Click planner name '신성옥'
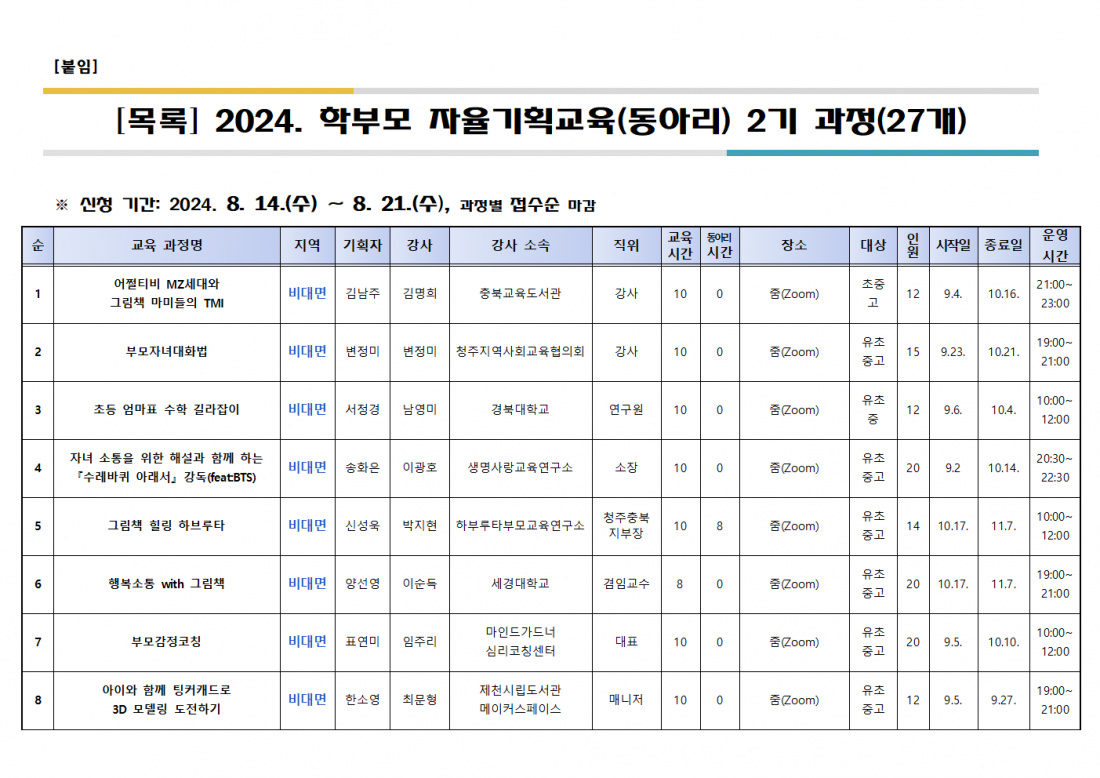Image resolution: width=1100 pixels, height=778 pixels. 363,525
